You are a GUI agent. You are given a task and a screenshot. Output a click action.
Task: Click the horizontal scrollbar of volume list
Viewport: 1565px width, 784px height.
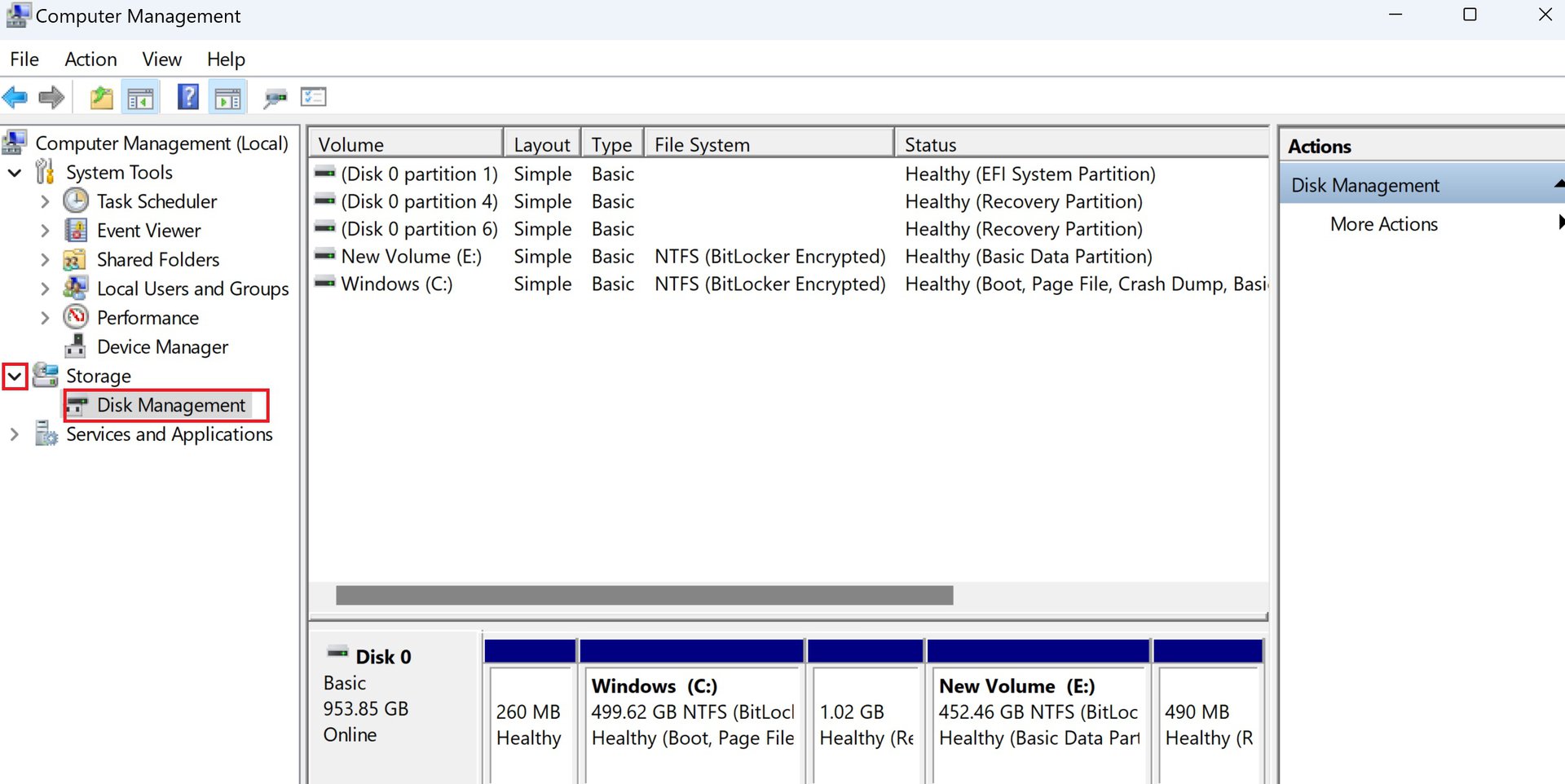point(644,596)
